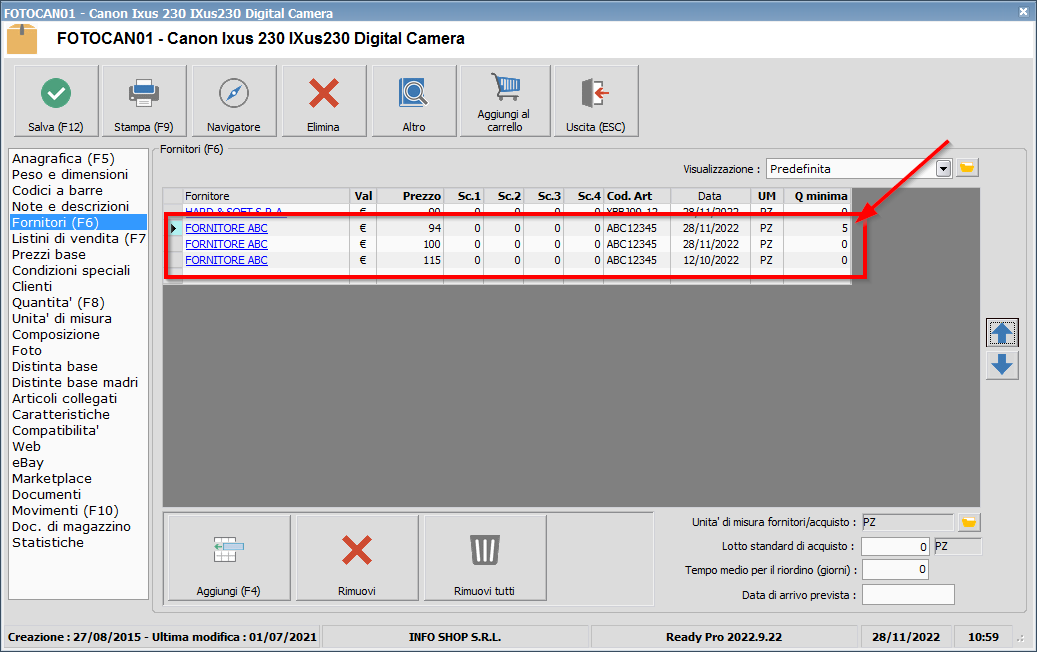This screenshot has height=652, width=1037.
Task: Click FORNITORE ABC link priced 115
Action: (226, 260)
